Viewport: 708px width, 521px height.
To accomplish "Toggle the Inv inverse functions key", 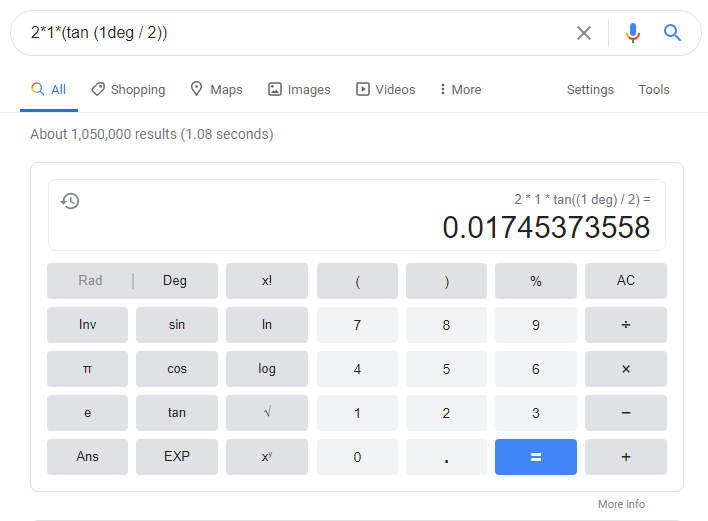I will click(x=87, y=325).
